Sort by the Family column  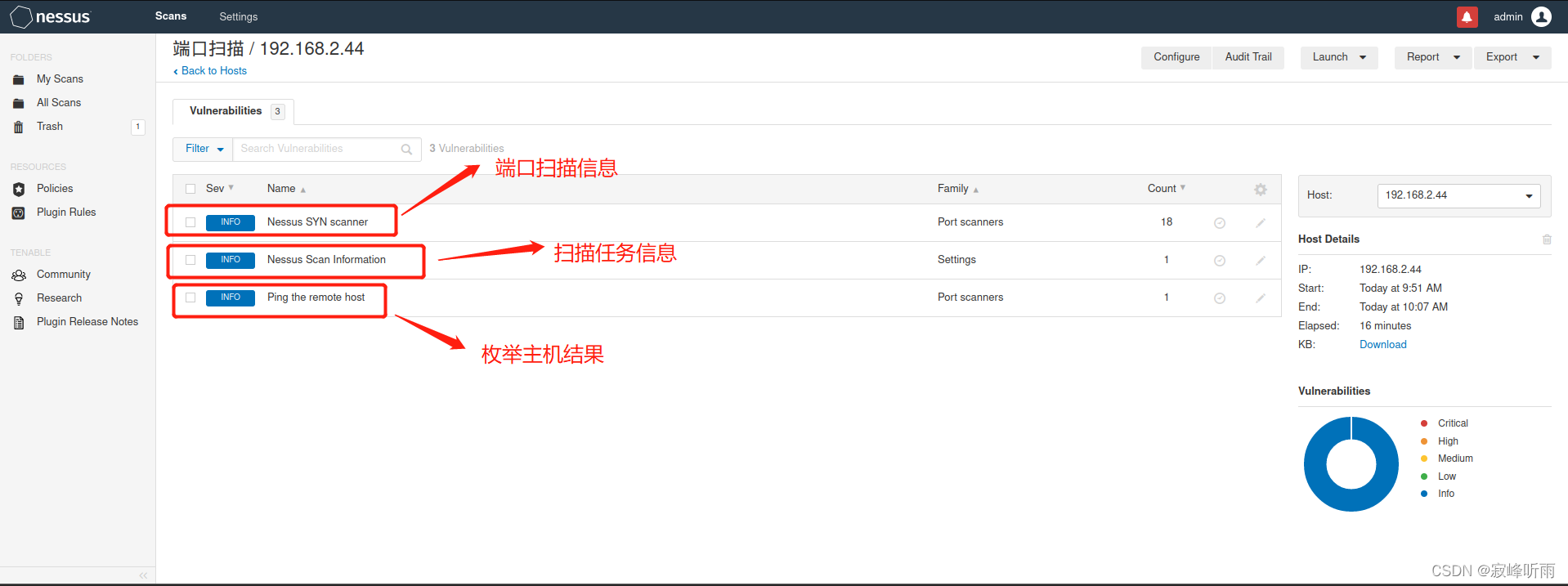point(957,189)
